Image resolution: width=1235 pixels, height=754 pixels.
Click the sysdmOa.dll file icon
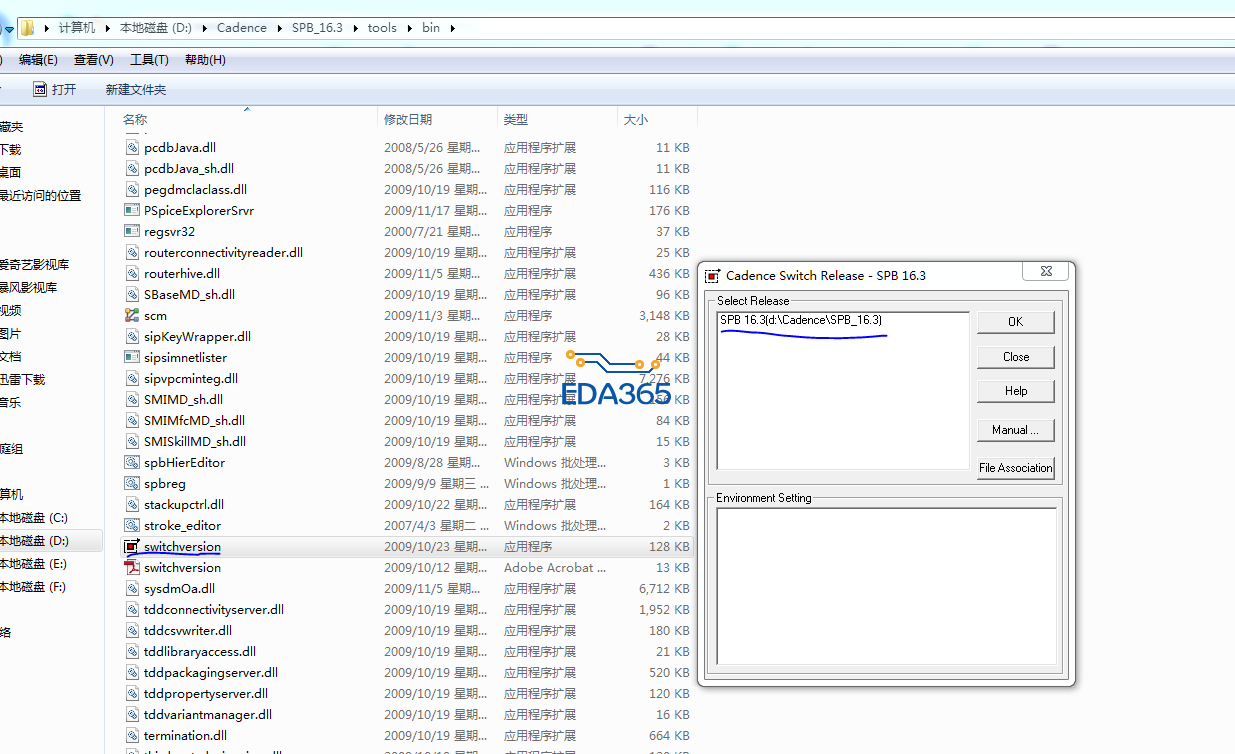(x=132, y=588)
